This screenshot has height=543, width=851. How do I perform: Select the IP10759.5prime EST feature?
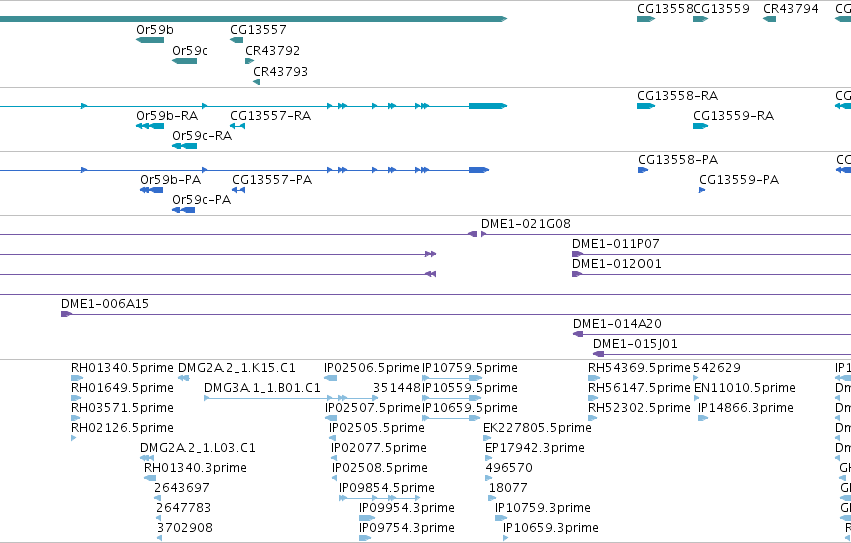tap(452, 378)
